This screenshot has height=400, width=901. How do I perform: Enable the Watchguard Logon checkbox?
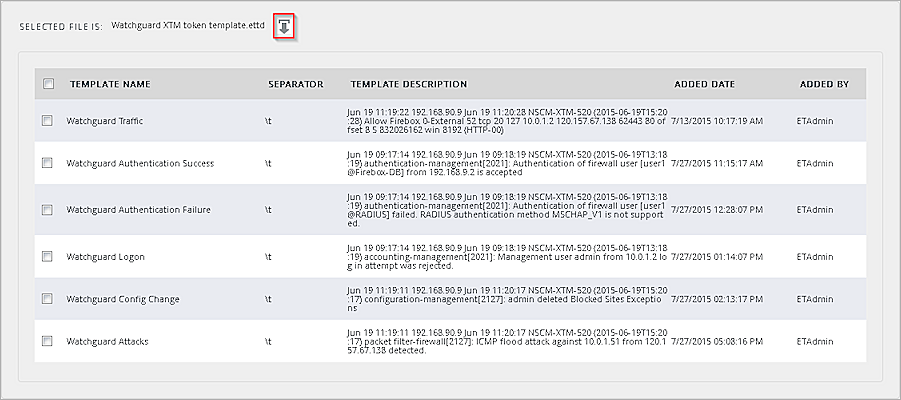coord(47,257)
